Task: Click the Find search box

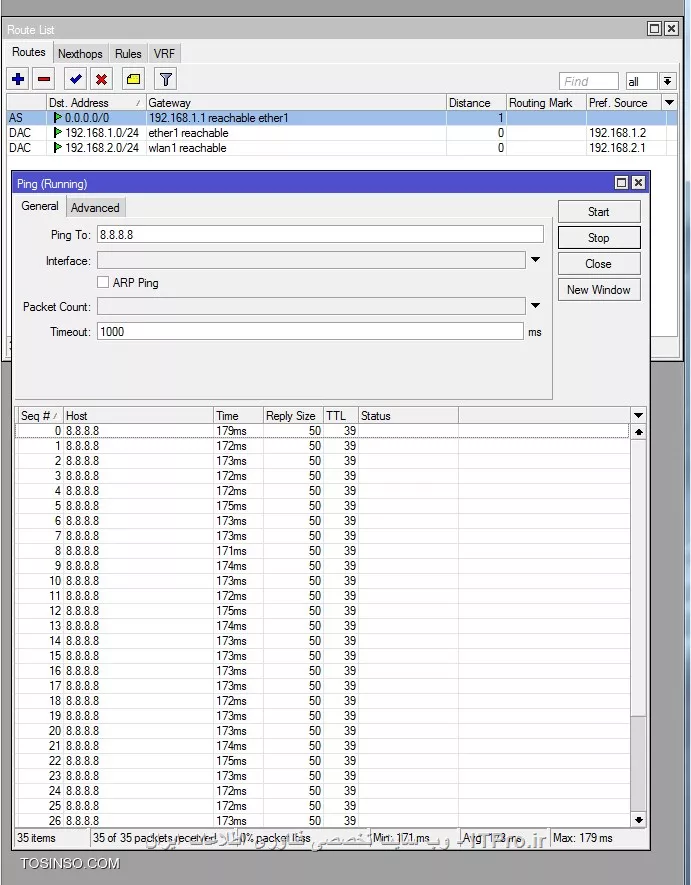Action: 589,81
